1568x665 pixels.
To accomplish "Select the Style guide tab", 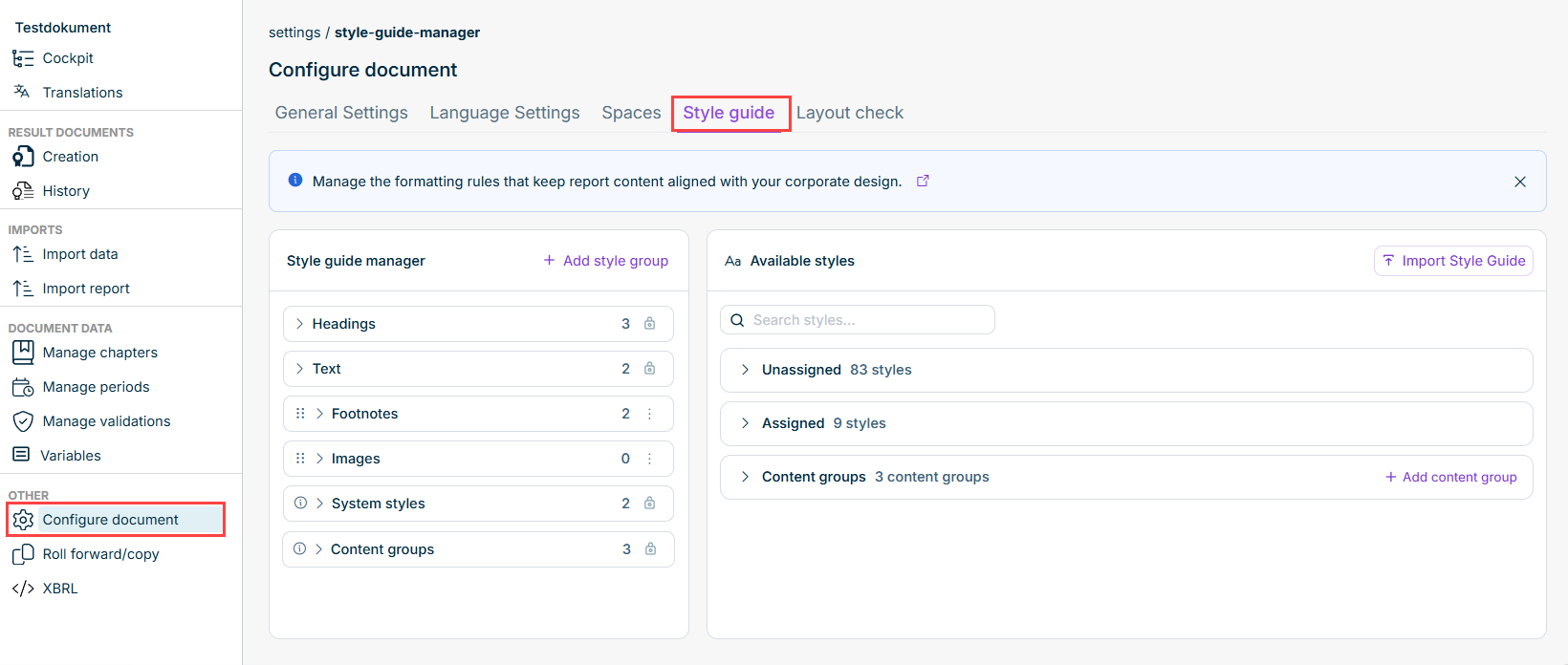I will coord(729,113).
